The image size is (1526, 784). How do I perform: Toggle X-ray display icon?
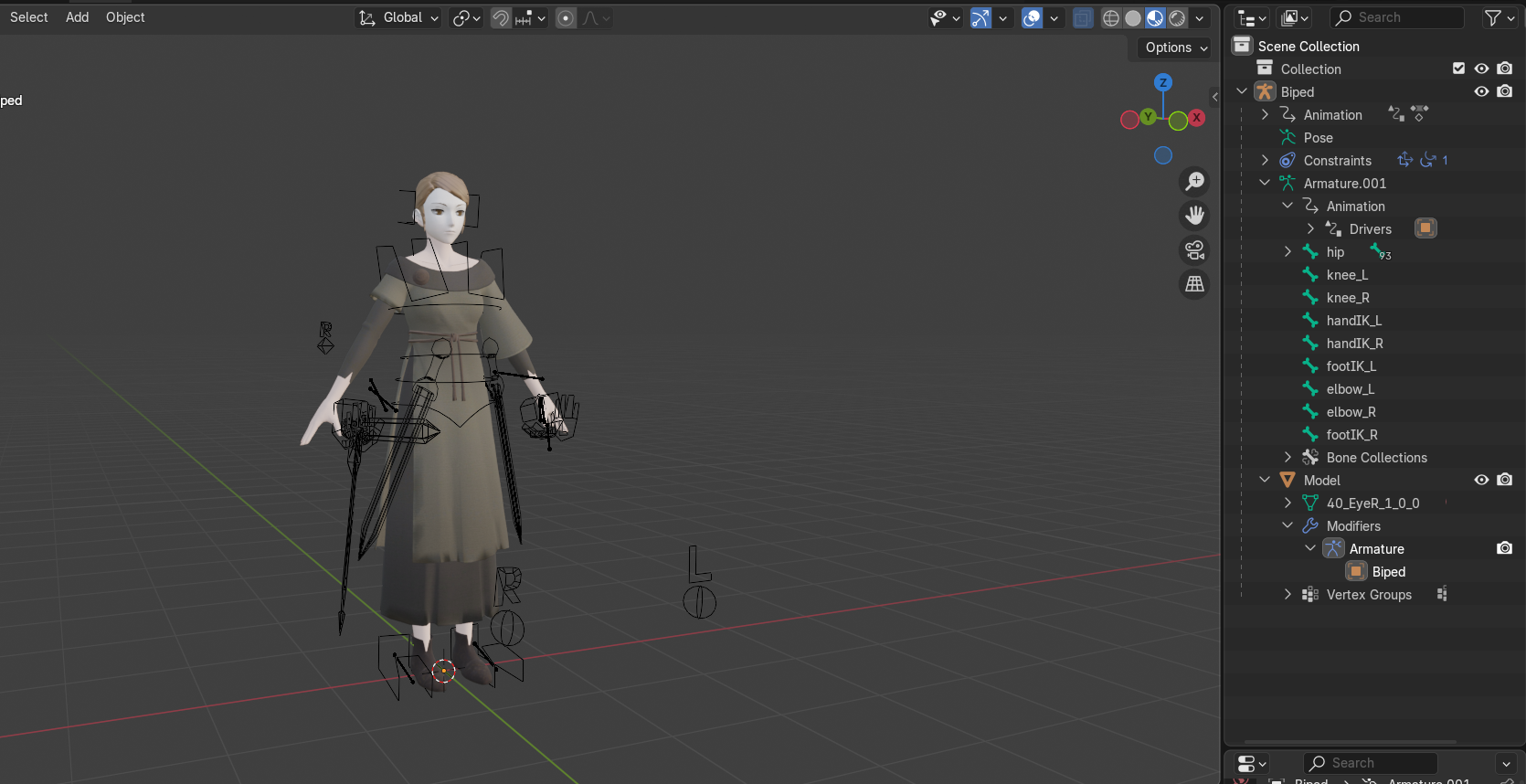click(x=1083, y=18)
